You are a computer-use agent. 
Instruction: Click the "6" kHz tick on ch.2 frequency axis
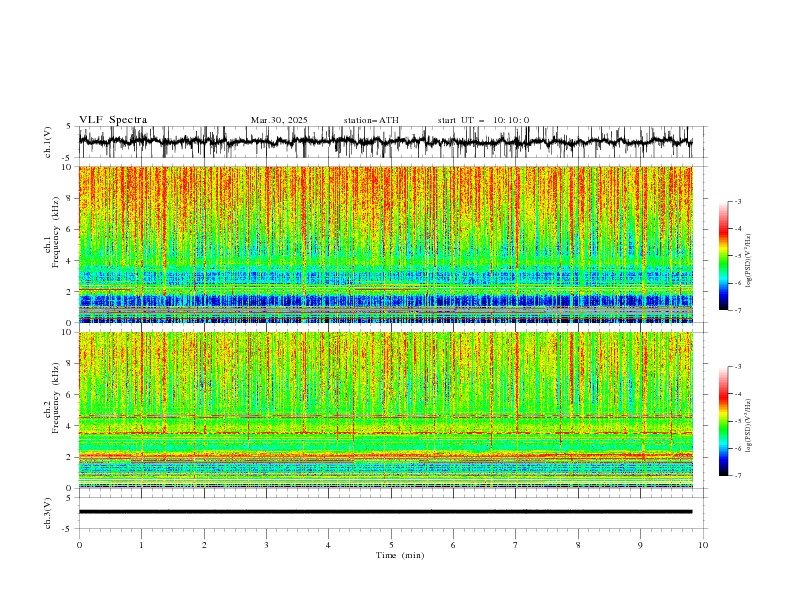[69, 395]
